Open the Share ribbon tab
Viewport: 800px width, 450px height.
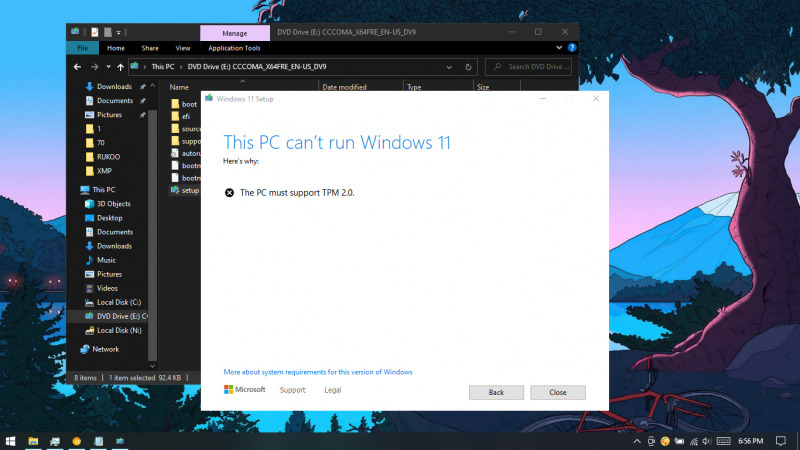[150, 48]
